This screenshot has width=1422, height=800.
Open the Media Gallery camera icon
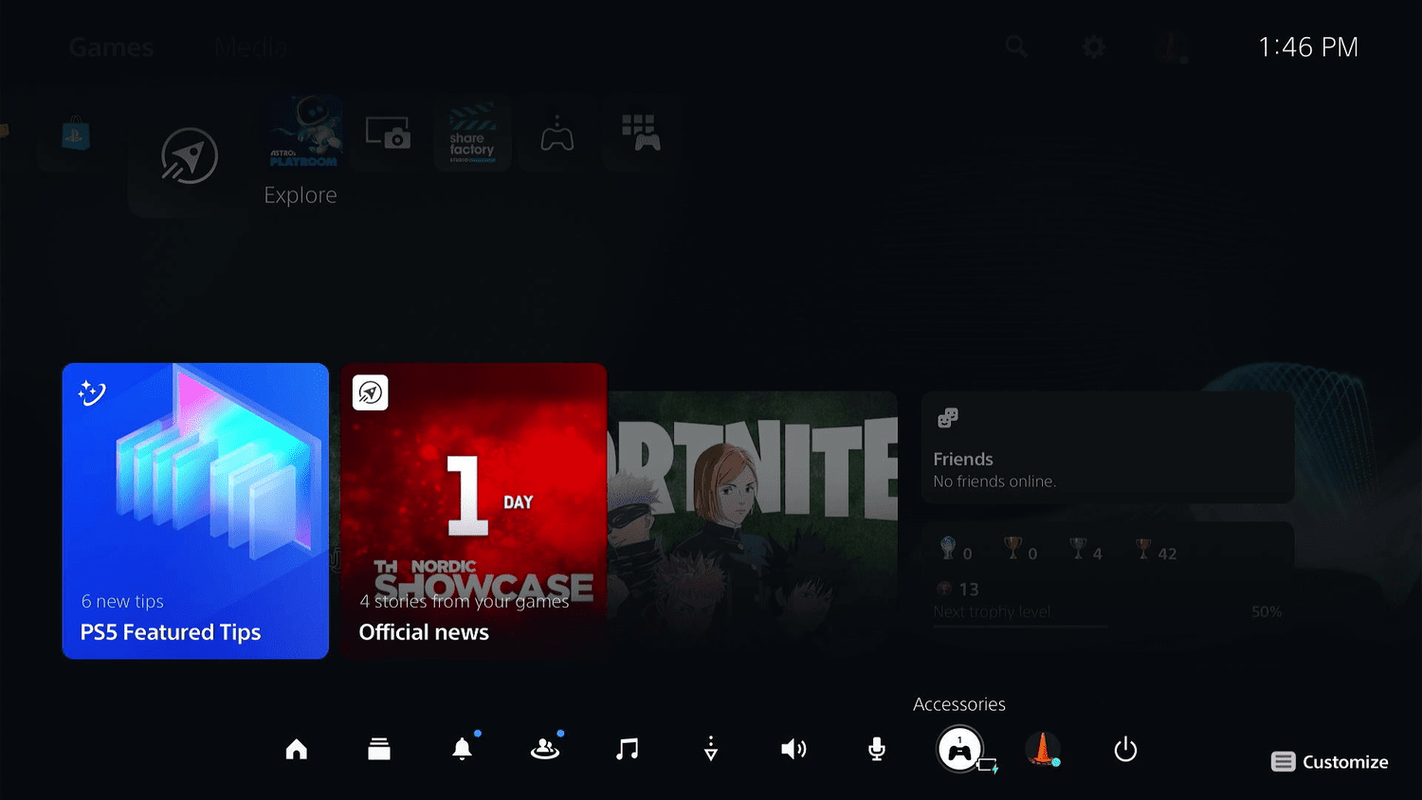tap(389, 133)
